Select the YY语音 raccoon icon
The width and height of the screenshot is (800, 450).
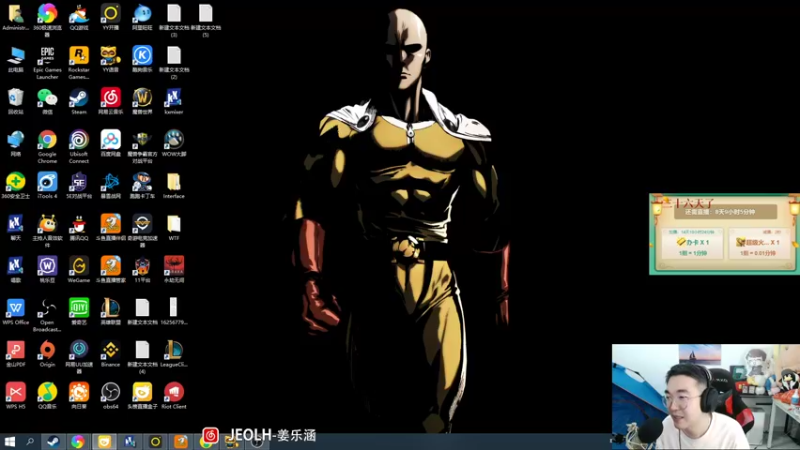coord(111,60)
